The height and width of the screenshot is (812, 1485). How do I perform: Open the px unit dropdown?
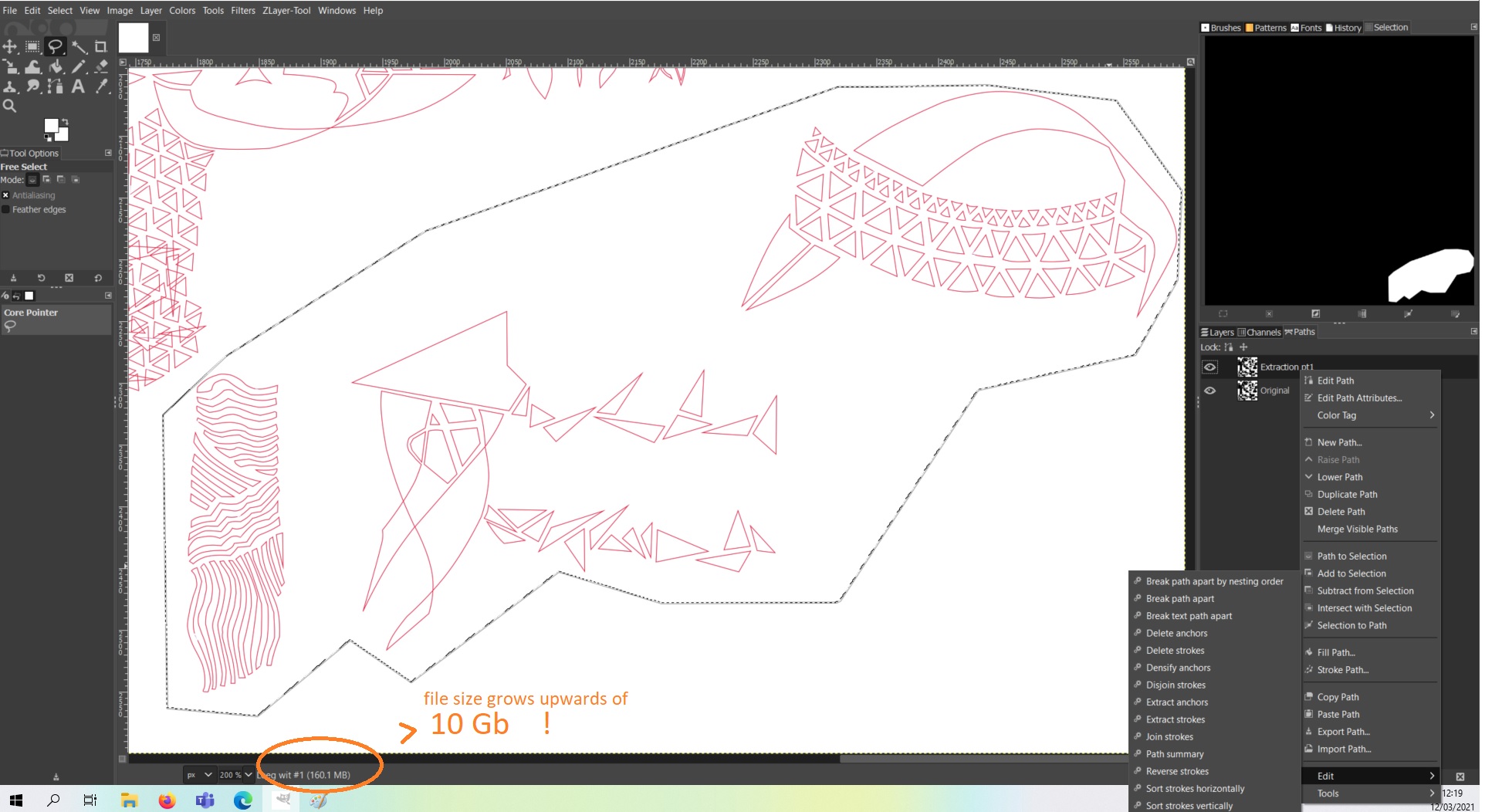tap(198, 775)
